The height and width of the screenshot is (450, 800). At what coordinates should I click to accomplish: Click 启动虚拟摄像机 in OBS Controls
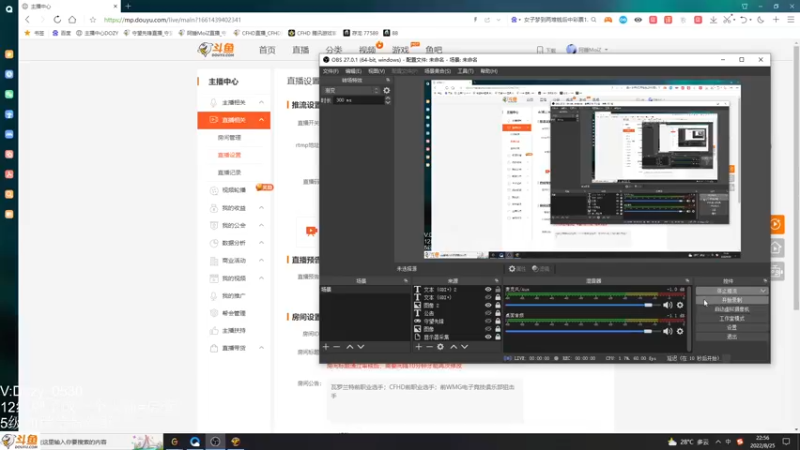click(732, 309)
